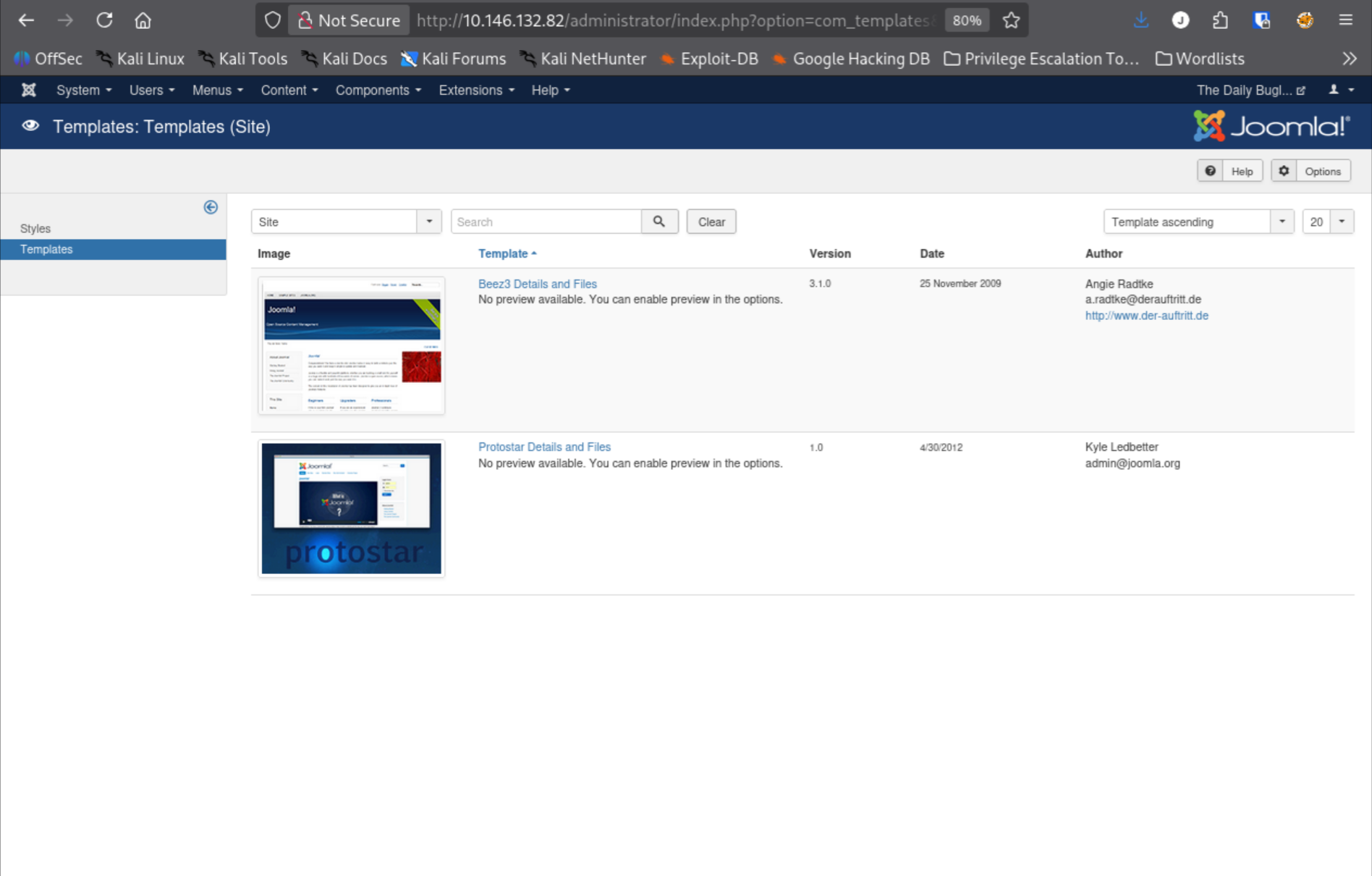Click the tracking protection shield icon
The height and width of the screenshot is (876, 1372).
click(272, 20)
